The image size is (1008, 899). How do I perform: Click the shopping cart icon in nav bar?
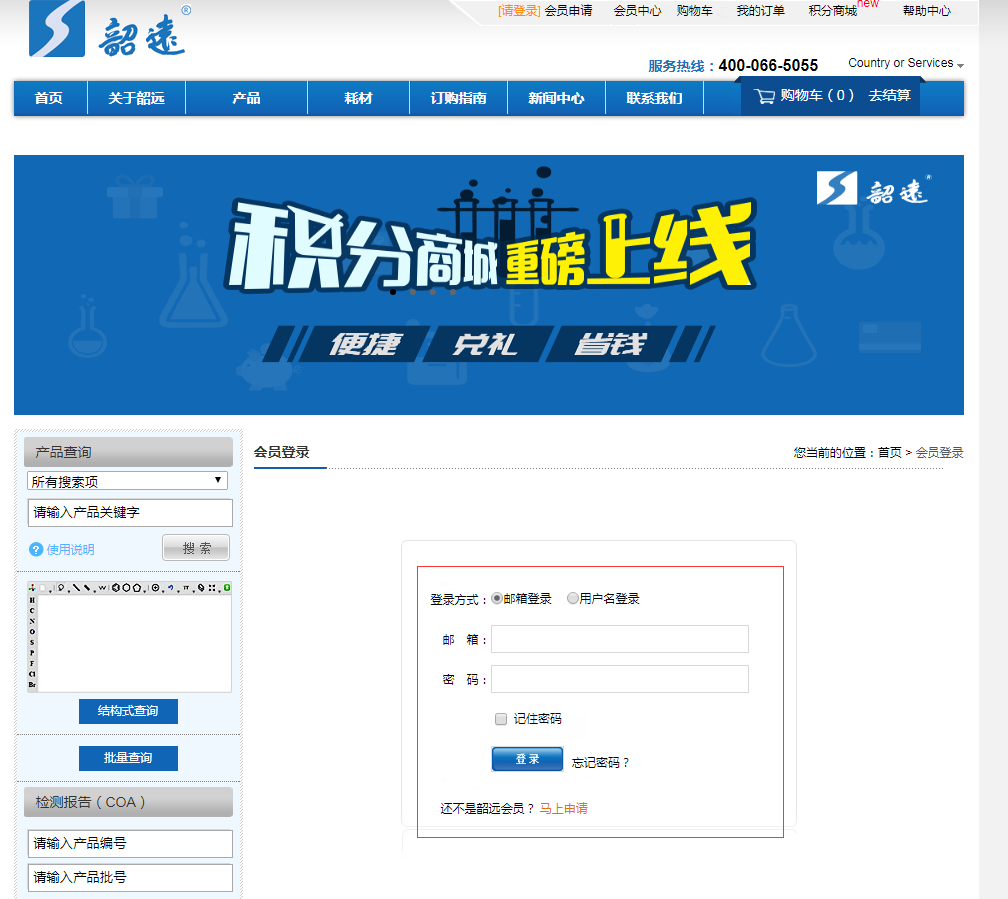(x=764, y=96)
